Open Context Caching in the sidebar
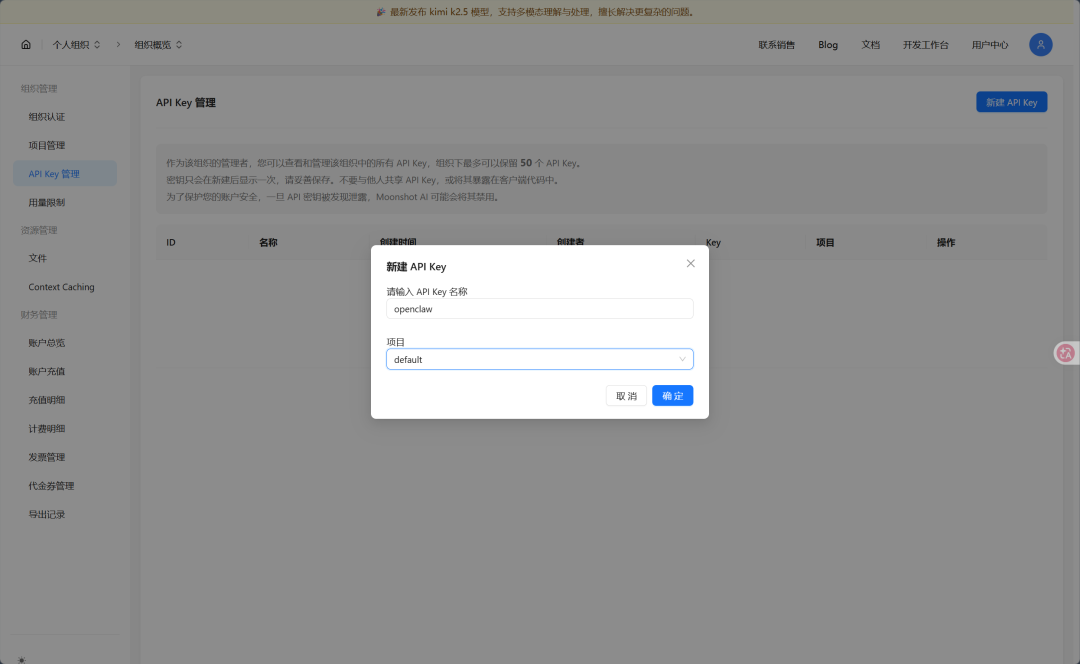The width and height of the screenshot is (1080, 664). (65, 287)
